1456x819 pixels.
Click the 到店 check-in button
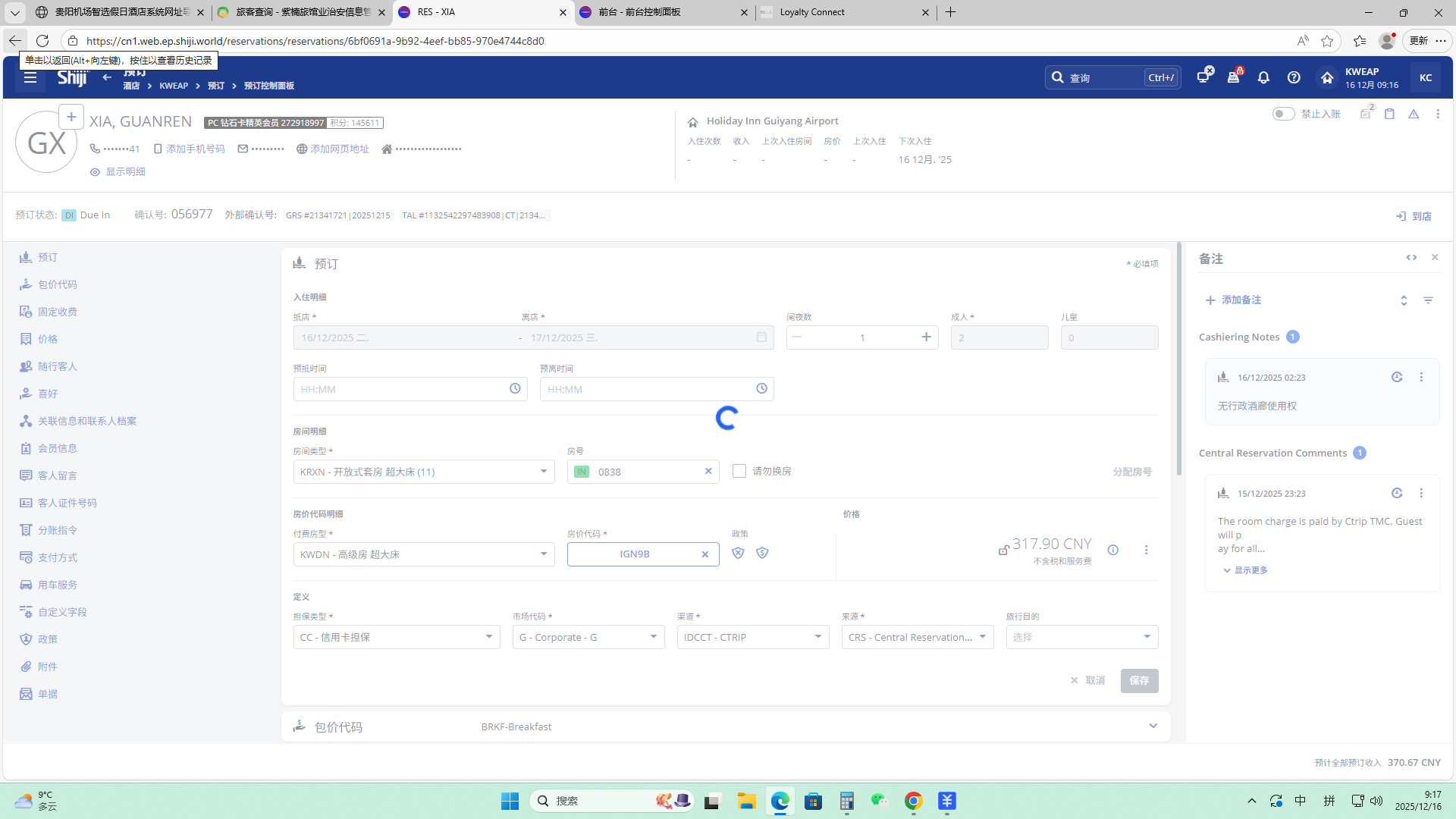(x=1414, y=216)
